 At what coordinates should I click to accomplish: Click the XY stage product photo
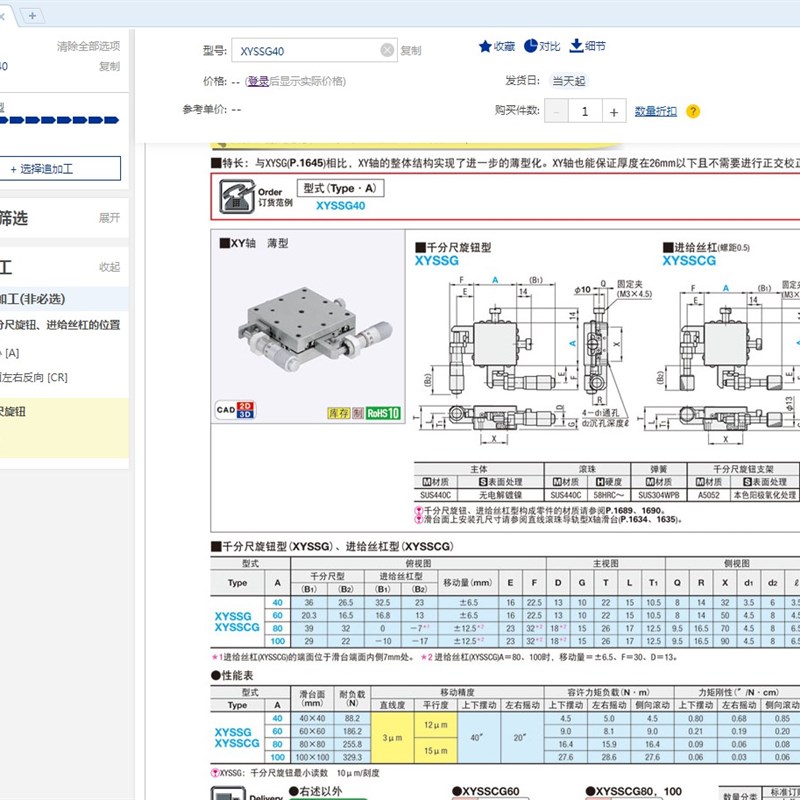tap(315, 330)
